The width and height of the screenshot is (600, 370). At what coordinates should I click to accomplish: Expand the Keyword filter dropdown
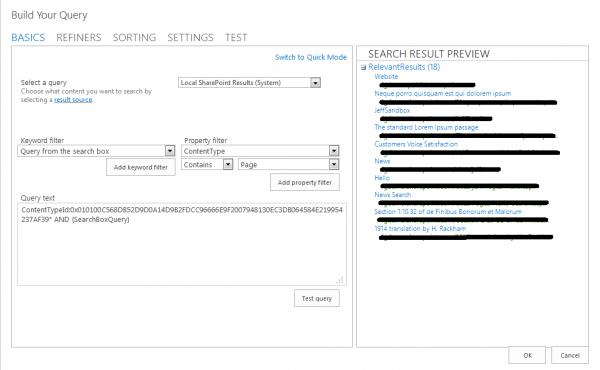(x=170, y=151)
